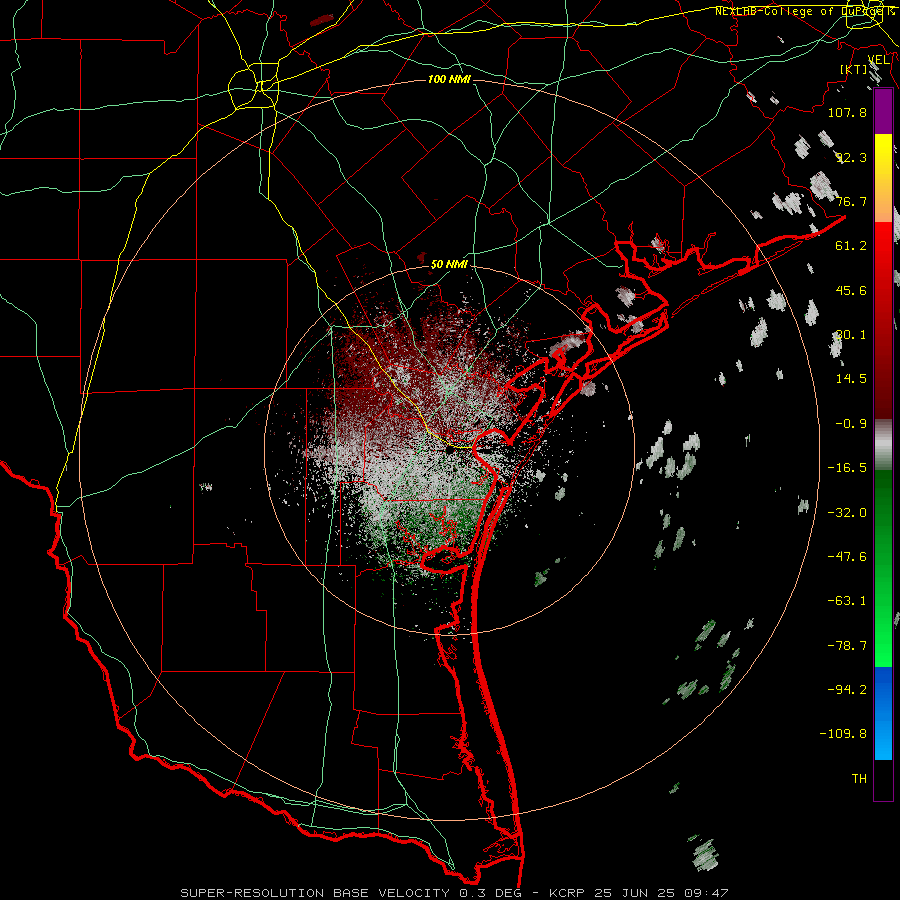
Task: Select the 14.5 velocity scale value
Action: point(851,379)
